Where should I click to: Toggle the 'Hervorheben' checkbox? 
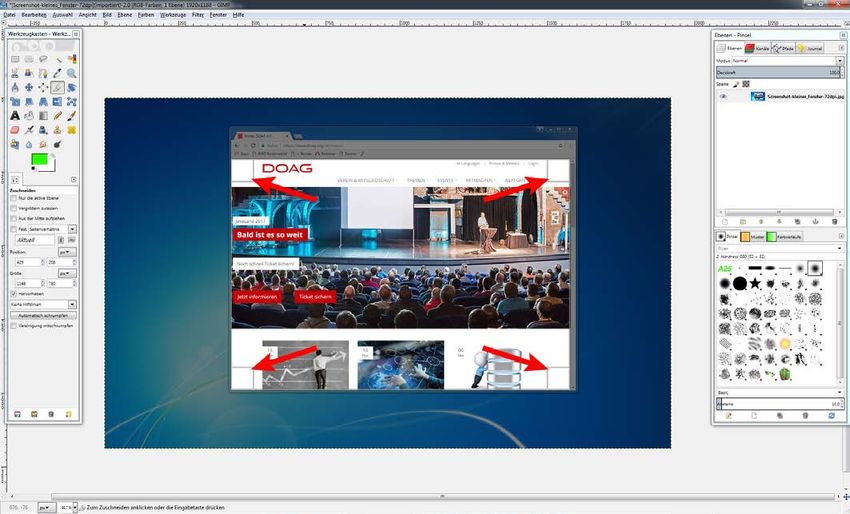13,294
